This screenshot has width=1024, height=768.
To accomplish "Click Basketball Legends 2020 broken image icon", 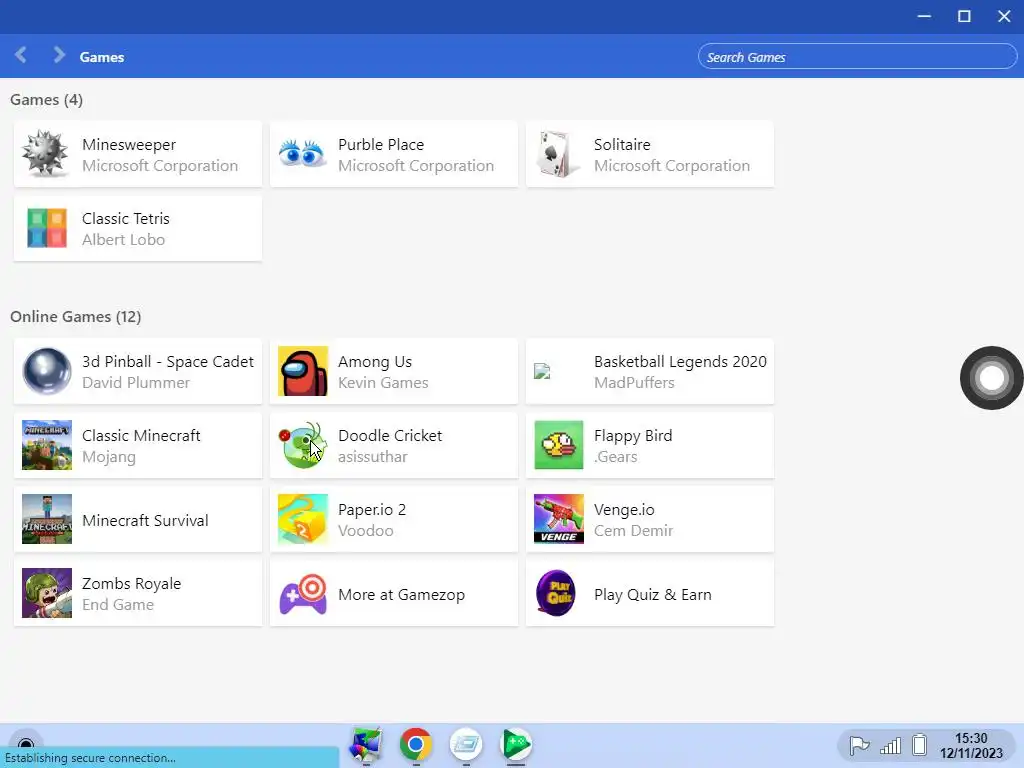I will point(542,371).
